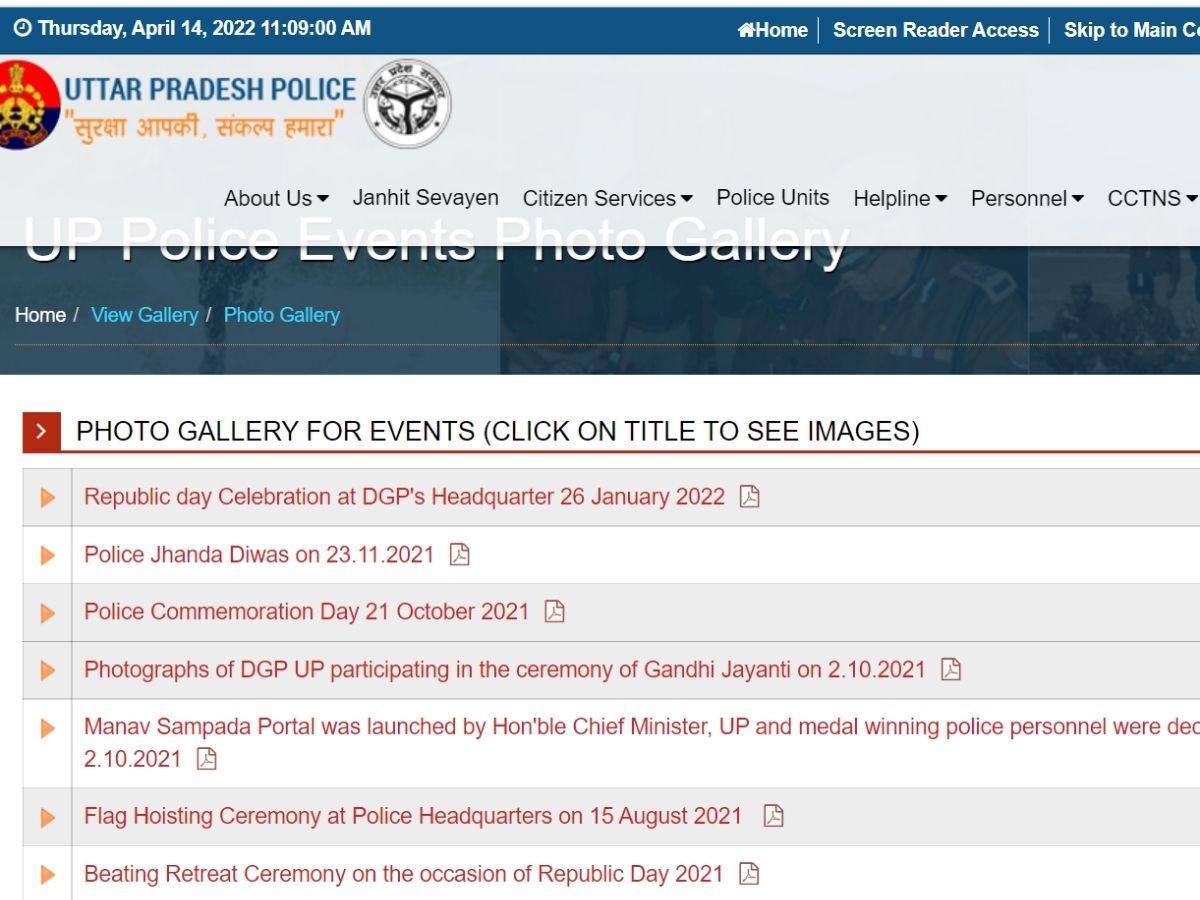Open PDF icon beside Republic day Celebration 2022
1200x900 pixels.
tap(749, 496)
